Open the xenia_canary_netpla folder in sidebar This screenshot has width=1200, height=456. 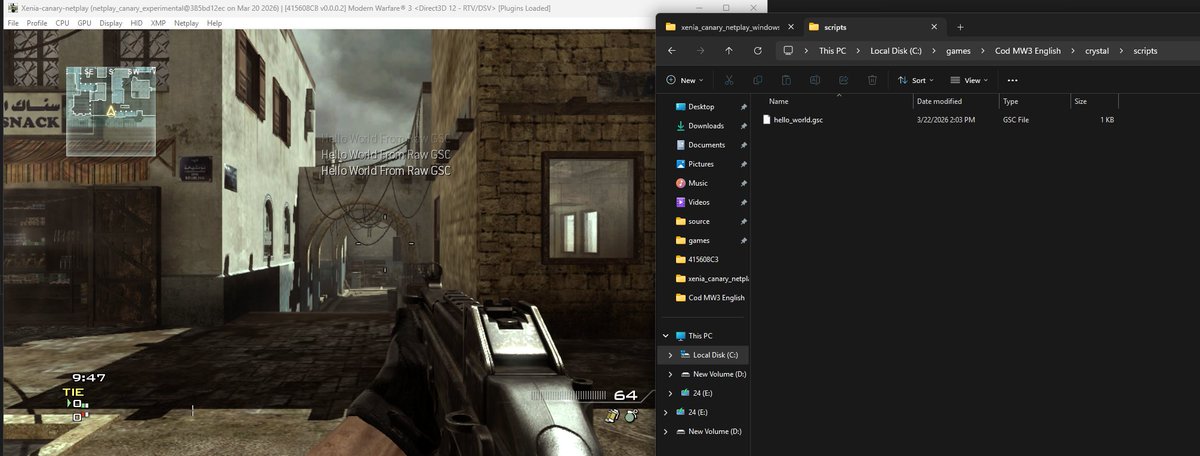pos(711,278)
